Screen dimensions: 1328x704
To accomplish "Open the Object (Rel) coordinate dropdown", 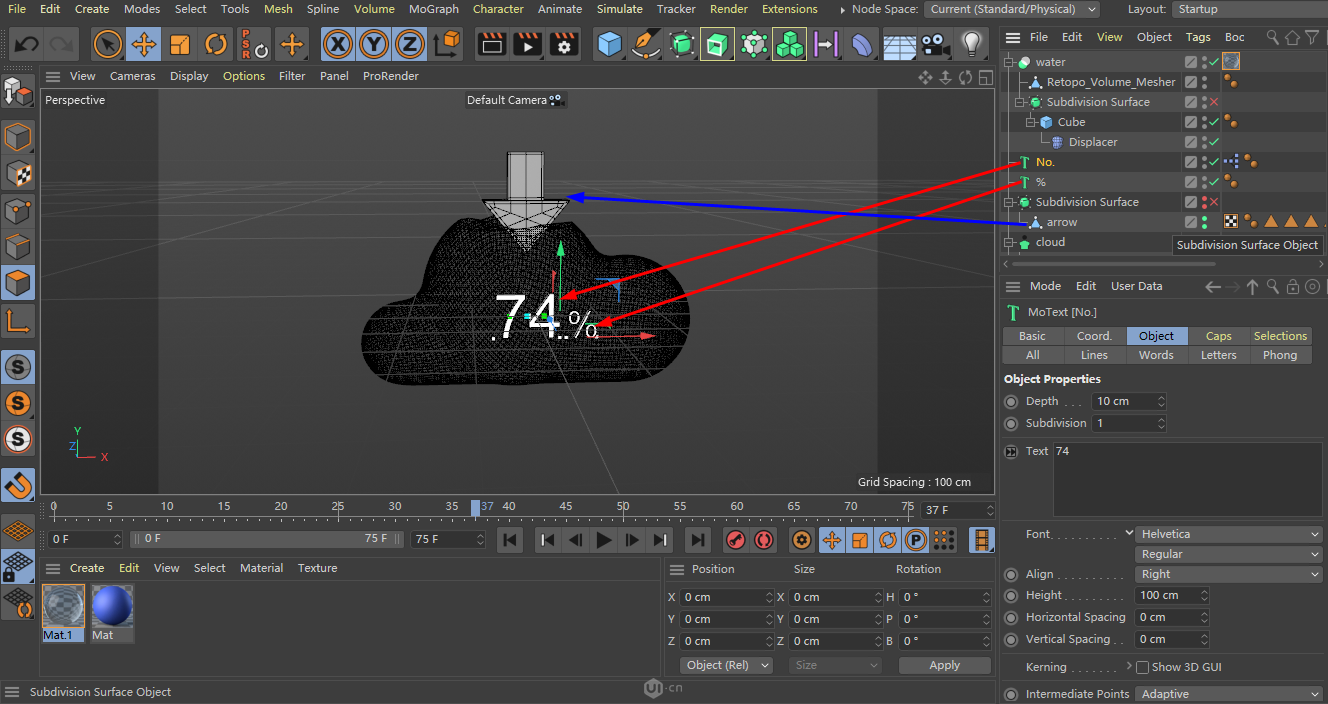I will click(726, 665).
